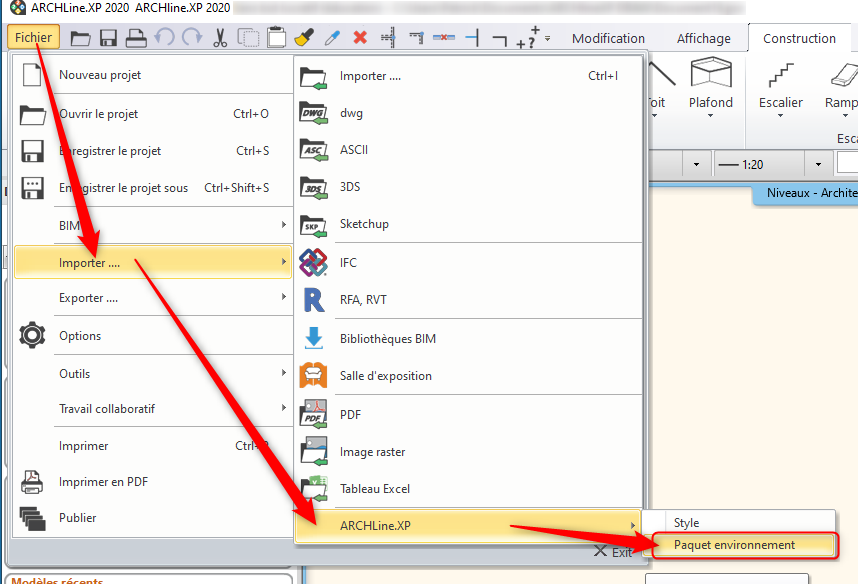Click the open folder toolbar icon
Image resolution: width=858 pixels, height=584 pixels.
tap(80, 38)
